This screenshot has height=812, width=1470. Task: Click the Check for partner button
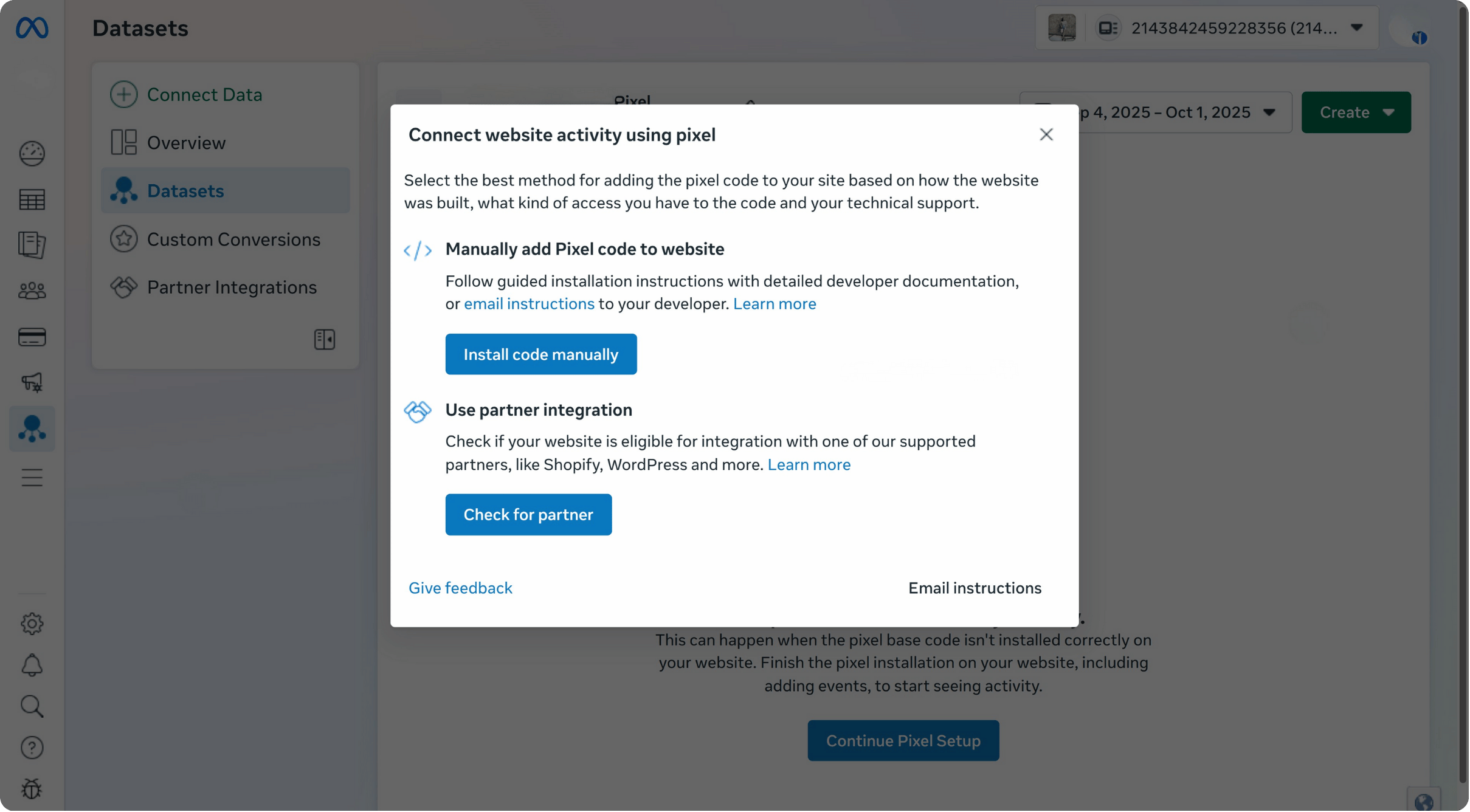pyautogui.click(x=528, y=514)
